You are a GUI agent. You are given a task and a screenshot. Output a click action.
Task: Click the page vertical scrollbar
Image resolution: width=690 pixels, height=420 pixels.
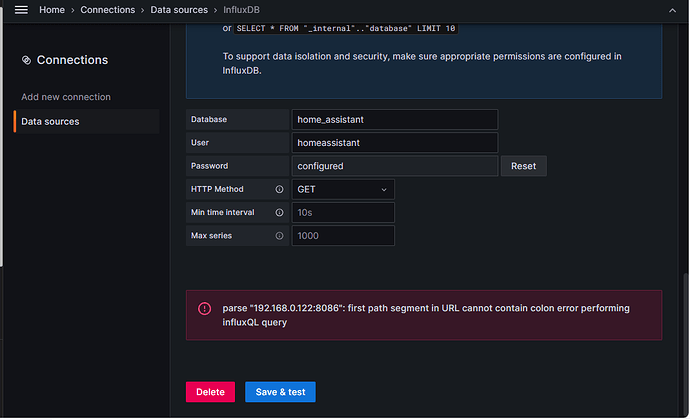pyautogui.click(x=686, y=343)
